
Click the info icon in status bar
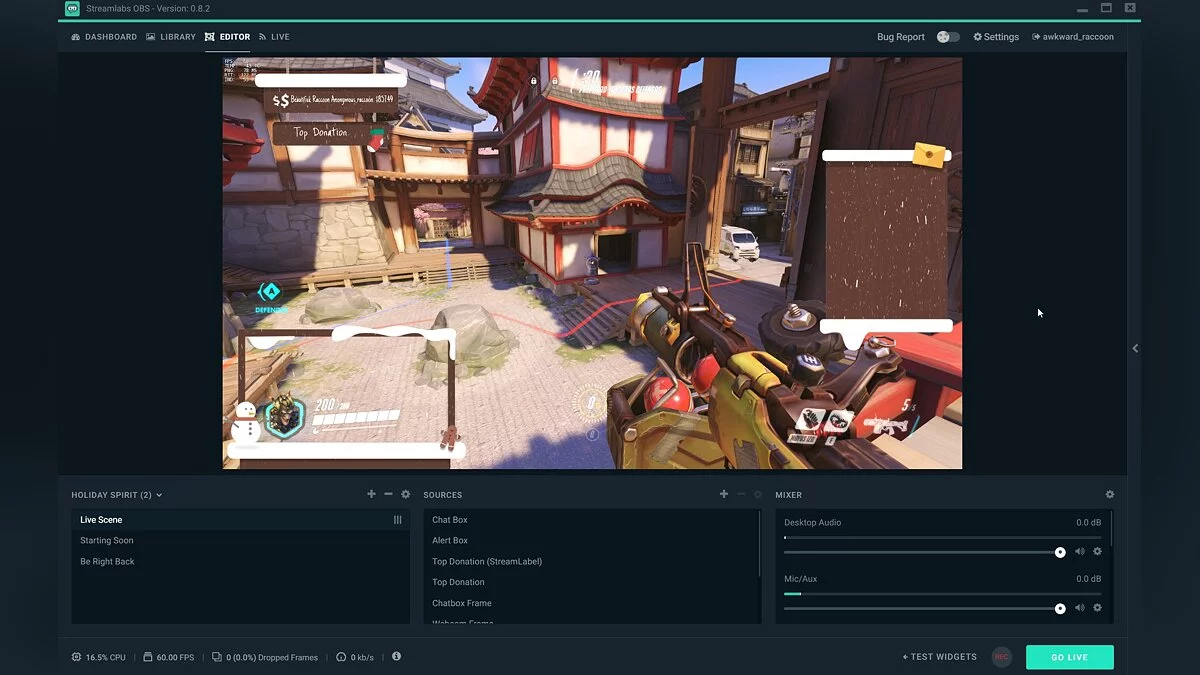pos(396,656)
